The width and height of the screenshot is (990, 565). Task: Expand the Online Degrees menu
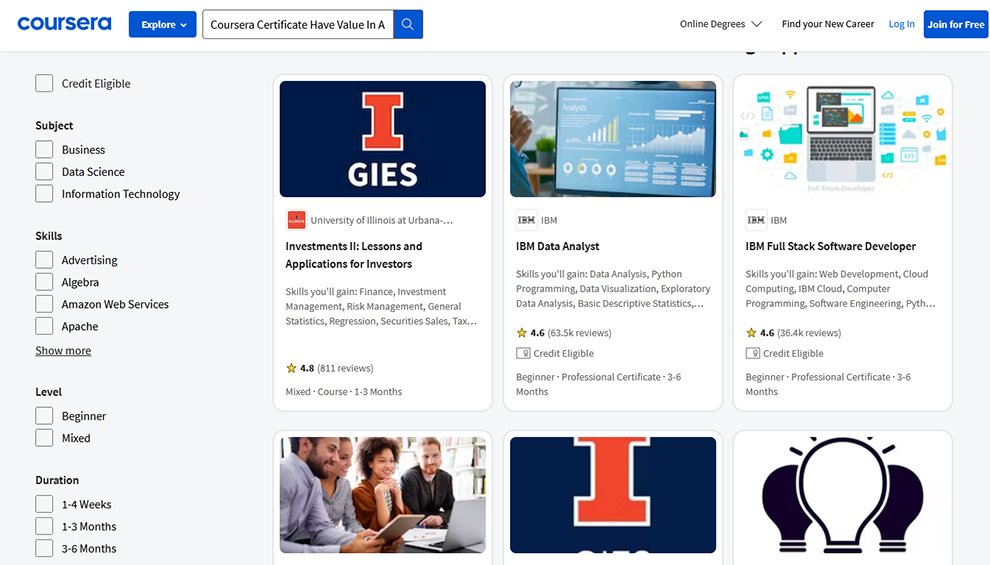pos(720,24)
